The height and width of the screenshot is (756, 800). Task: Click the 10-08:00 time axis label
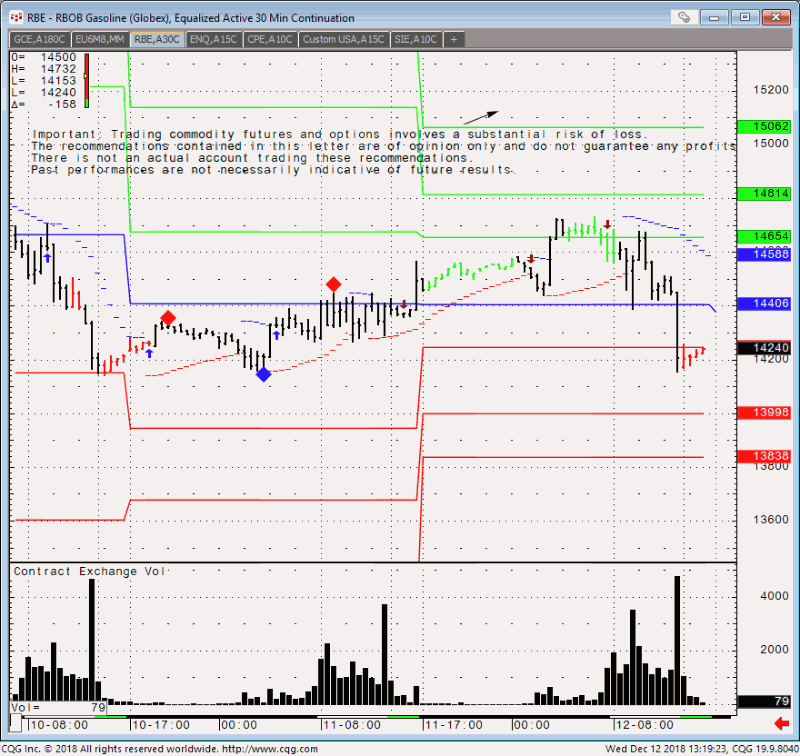coord(59,724)
